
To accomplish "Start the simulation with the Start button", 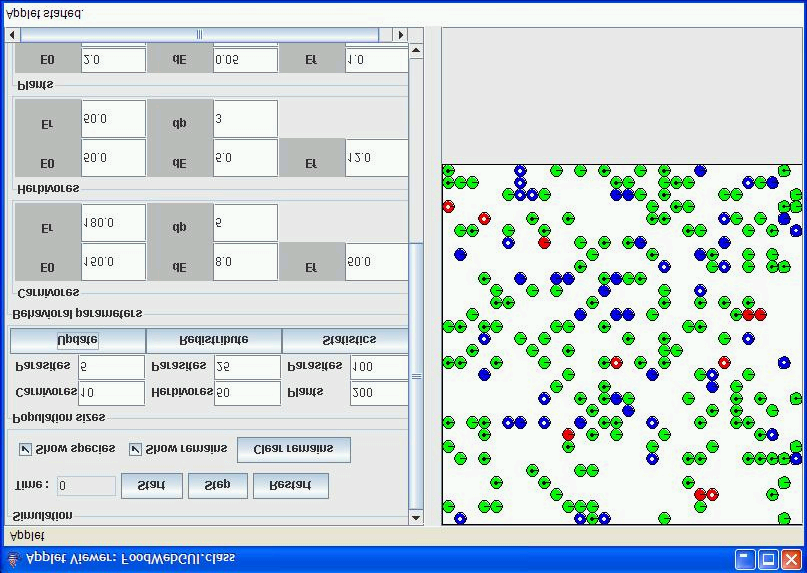I will point(152,486).
